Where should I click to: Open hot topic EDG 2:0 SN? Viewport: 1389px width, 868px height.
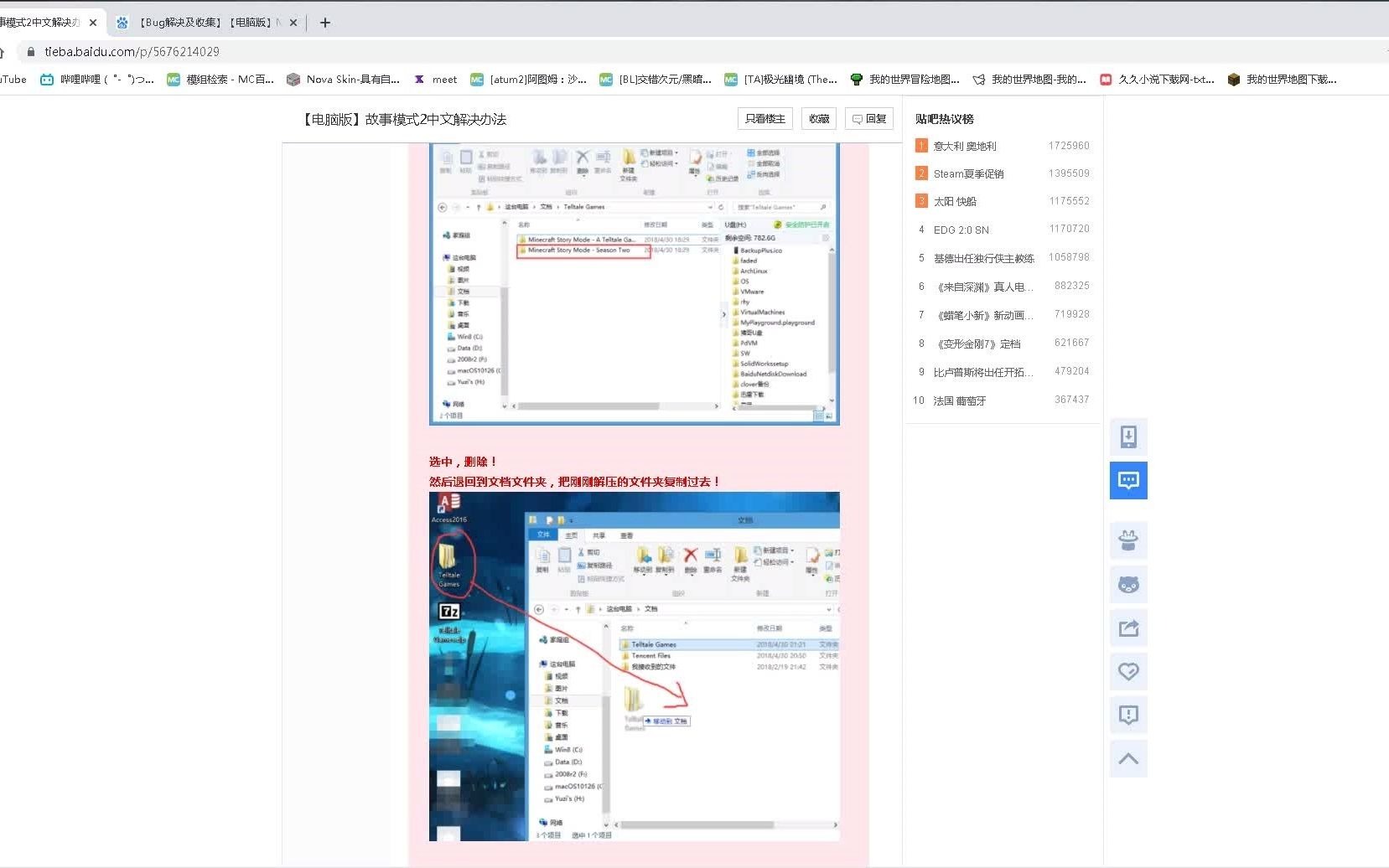[x=961, y=230]
